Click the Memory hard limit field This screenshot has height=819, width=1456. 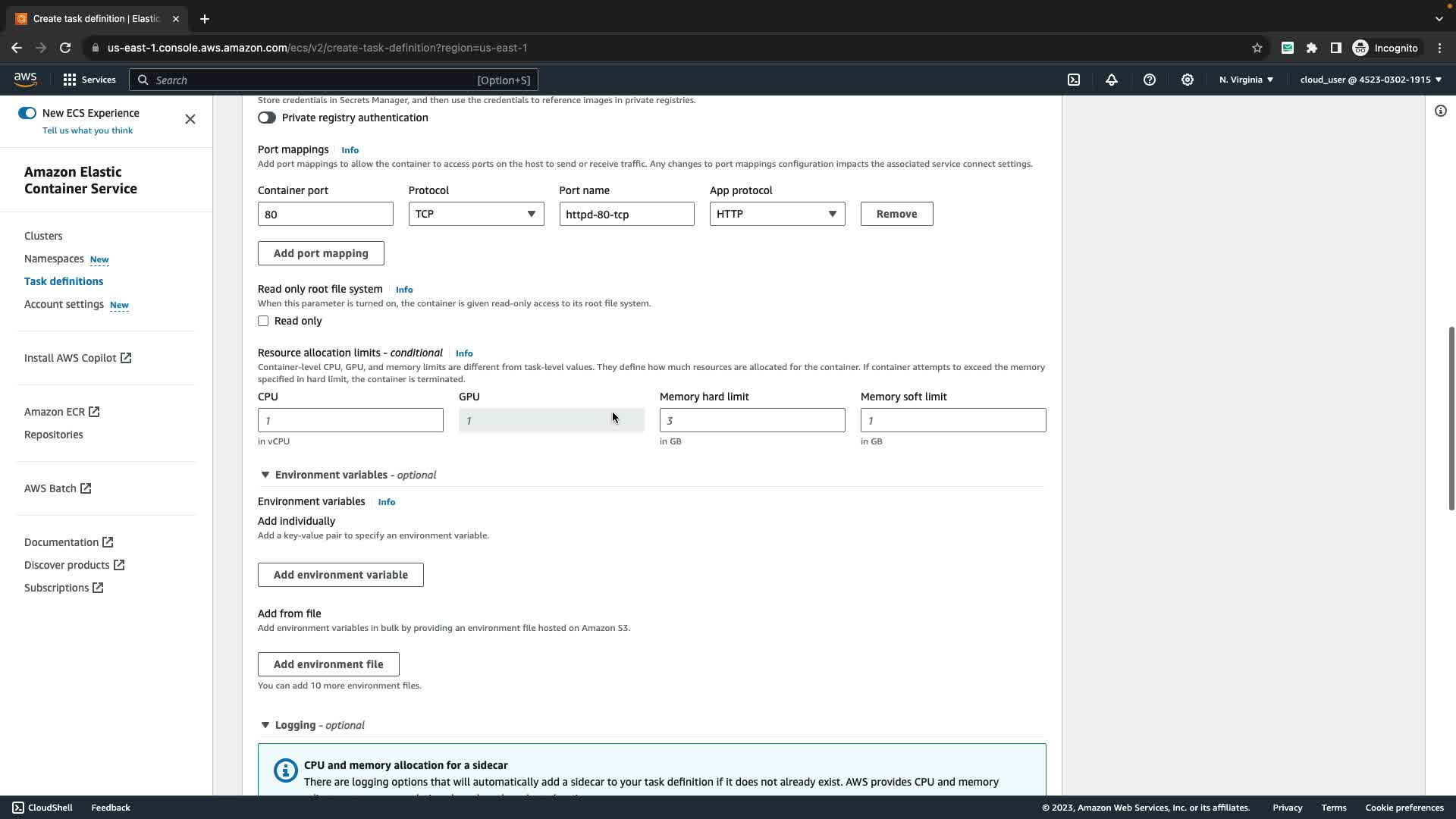click(752, 420)
